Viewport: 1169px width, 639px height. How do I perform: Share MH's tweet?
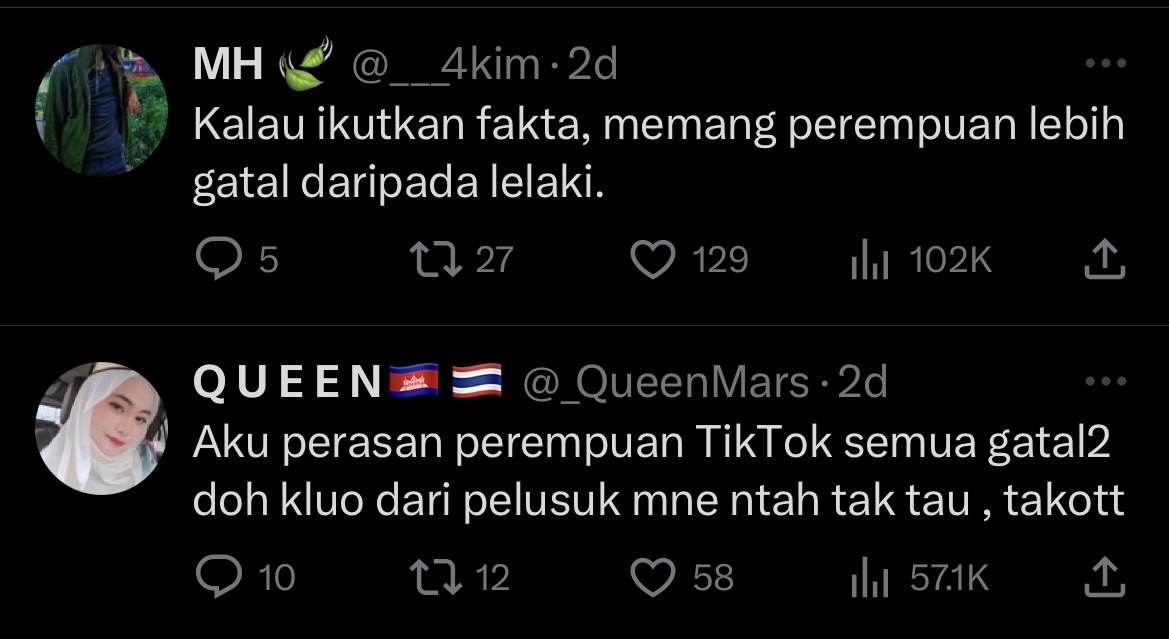click(x=1105, y=261)
